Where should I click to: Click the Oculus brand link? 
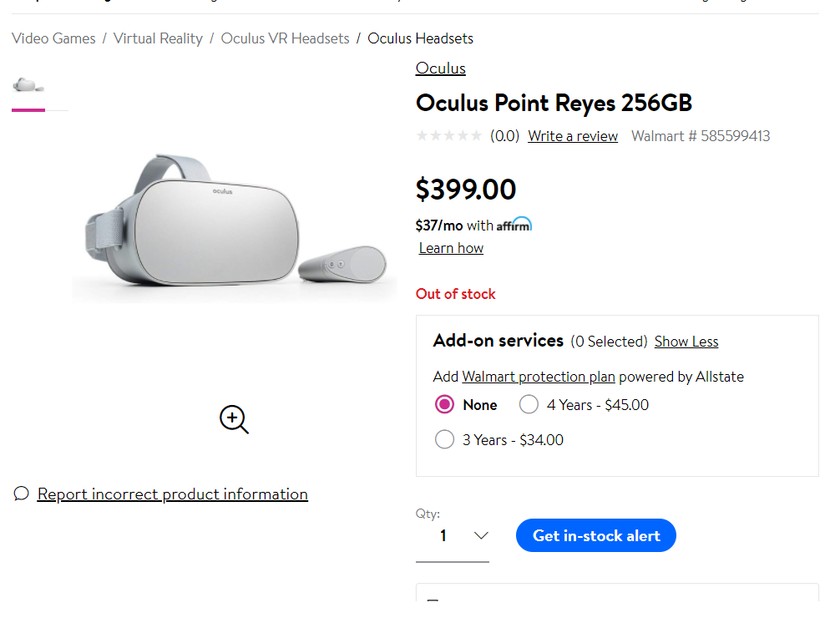coord(441,68)
